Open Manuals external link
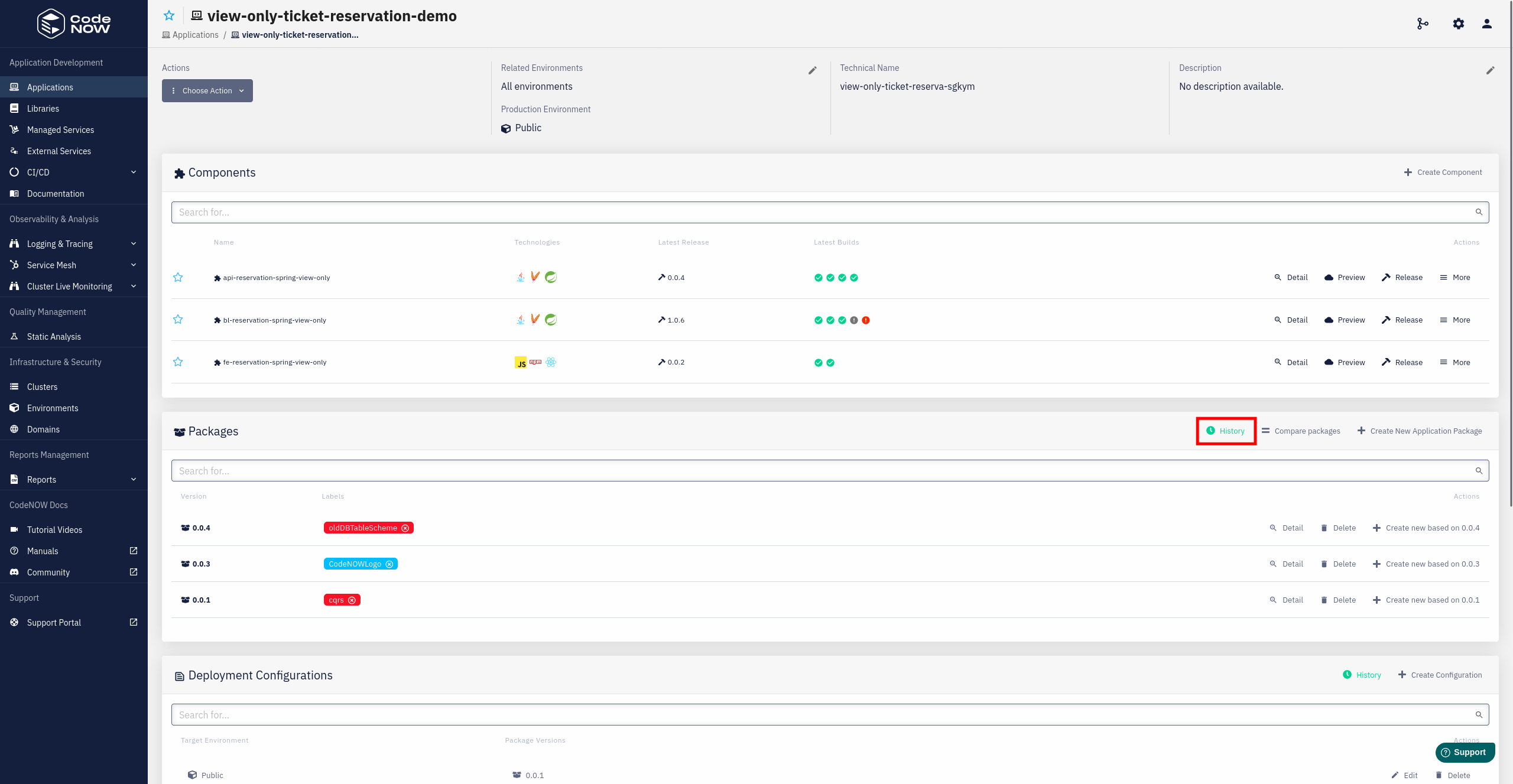This screenshot has height=784, width=1513. 74,551
